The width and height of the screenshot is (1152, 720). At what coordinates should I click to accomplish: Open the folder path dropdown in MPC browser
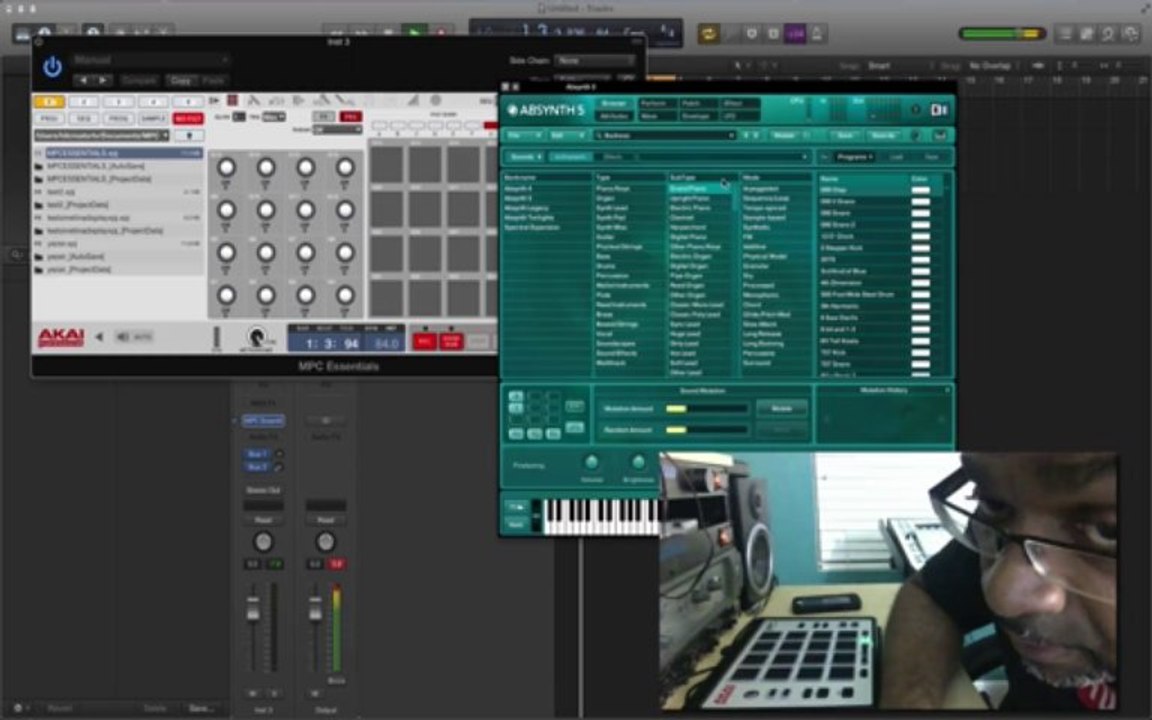pyautogui.click(x=101, y=136)
